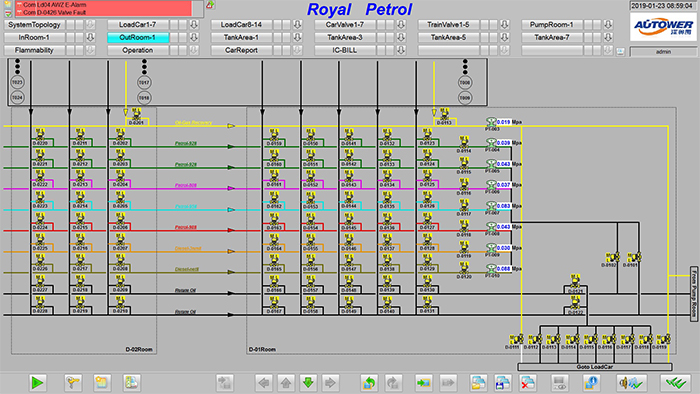The width and height of the screenshot is (700, 394).
Task: Click the speaker alarm acknowledge icon
Action: pos(632,382)
